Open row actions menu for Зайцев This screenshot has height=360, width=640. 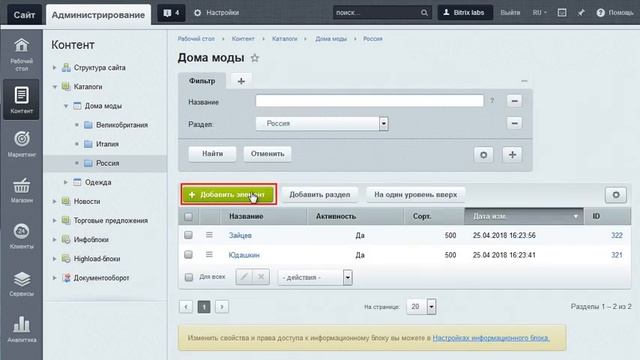click(x=209, y=235)
